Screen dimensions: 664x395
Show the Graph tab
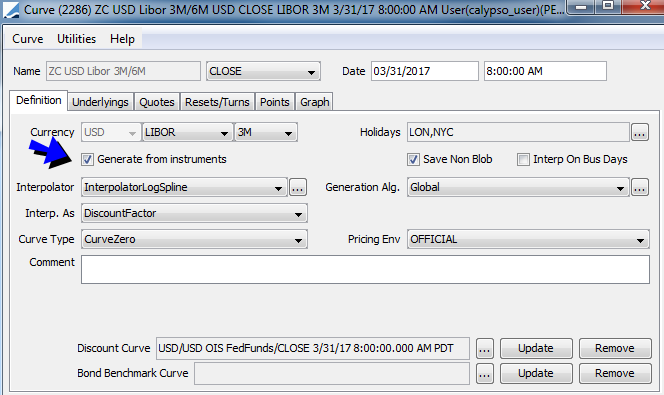click(315, 102)
